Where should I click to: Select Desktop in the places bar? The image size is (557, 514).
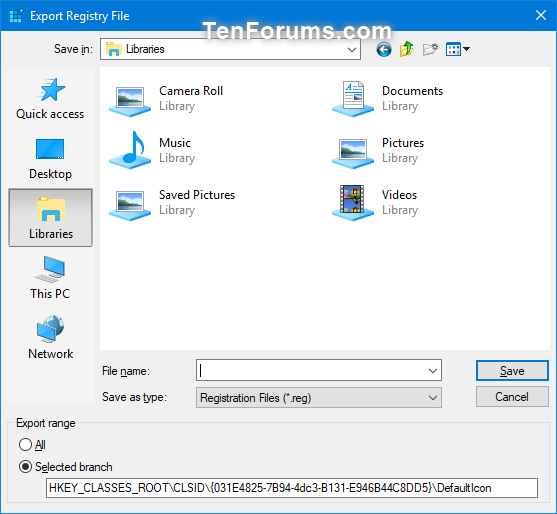(x=50, y=159)
